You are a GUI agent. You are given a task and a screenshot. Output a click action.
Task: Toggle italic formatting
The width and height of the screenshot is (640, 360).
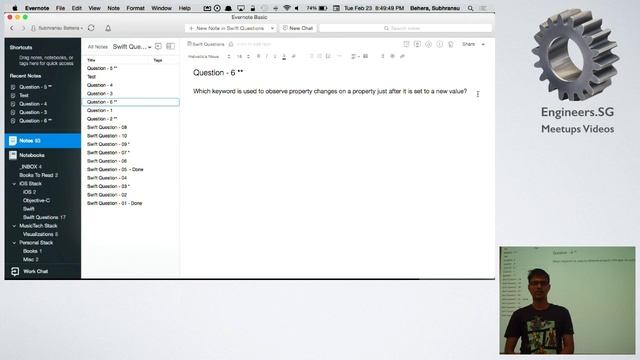tap(267, 56)
